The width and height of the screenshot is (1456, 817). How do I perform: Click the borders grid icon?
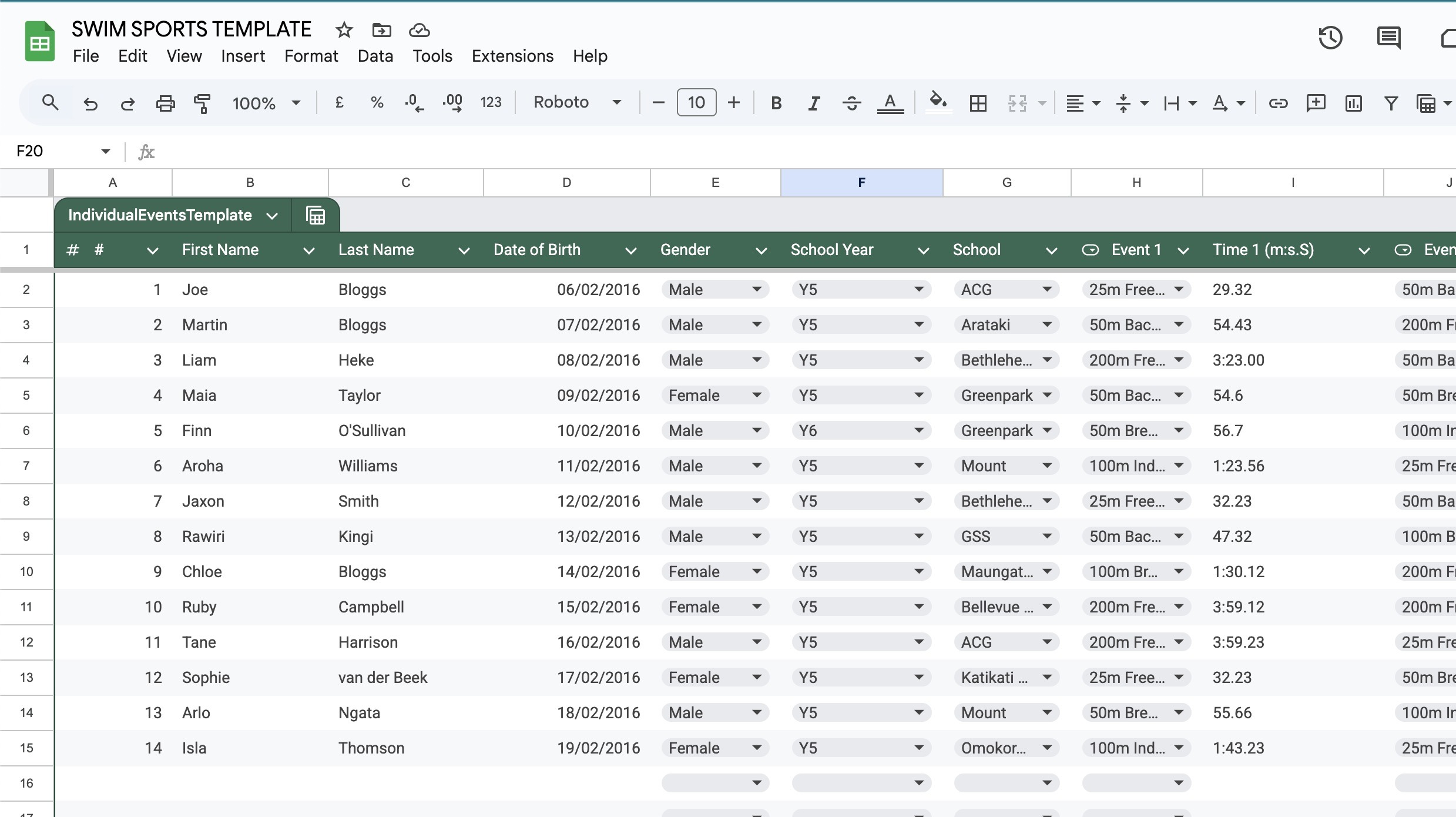click(978, 103)
